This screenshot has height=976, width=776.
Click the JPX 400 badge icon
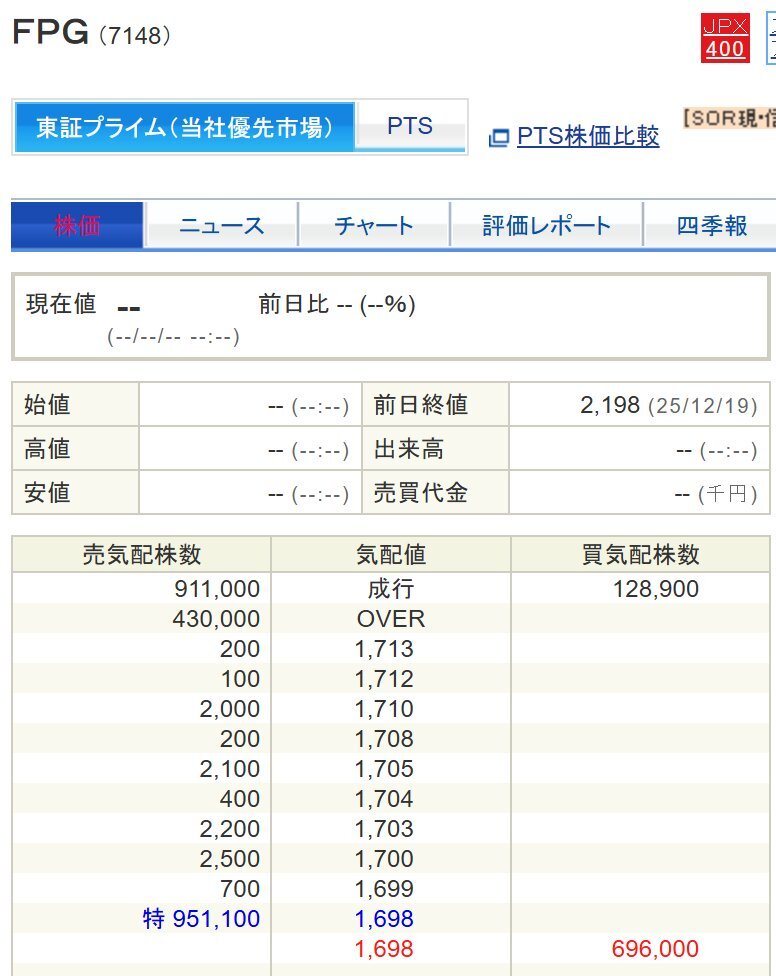click(x=725, y=38)
